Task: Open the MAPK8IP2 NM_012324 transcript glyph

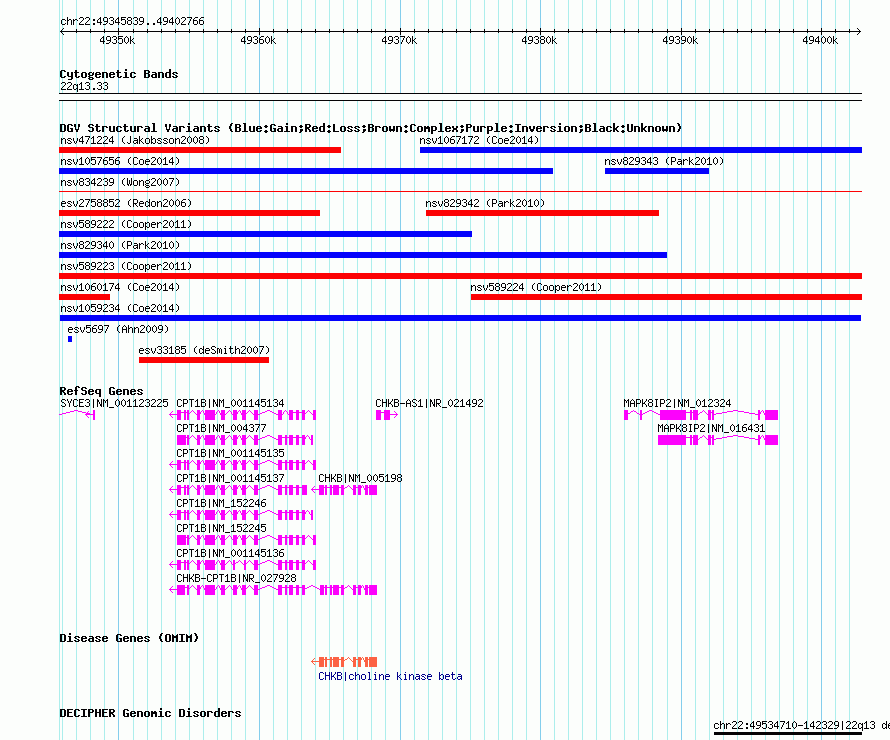Action: pyautogui.click(x=701, y=415)
